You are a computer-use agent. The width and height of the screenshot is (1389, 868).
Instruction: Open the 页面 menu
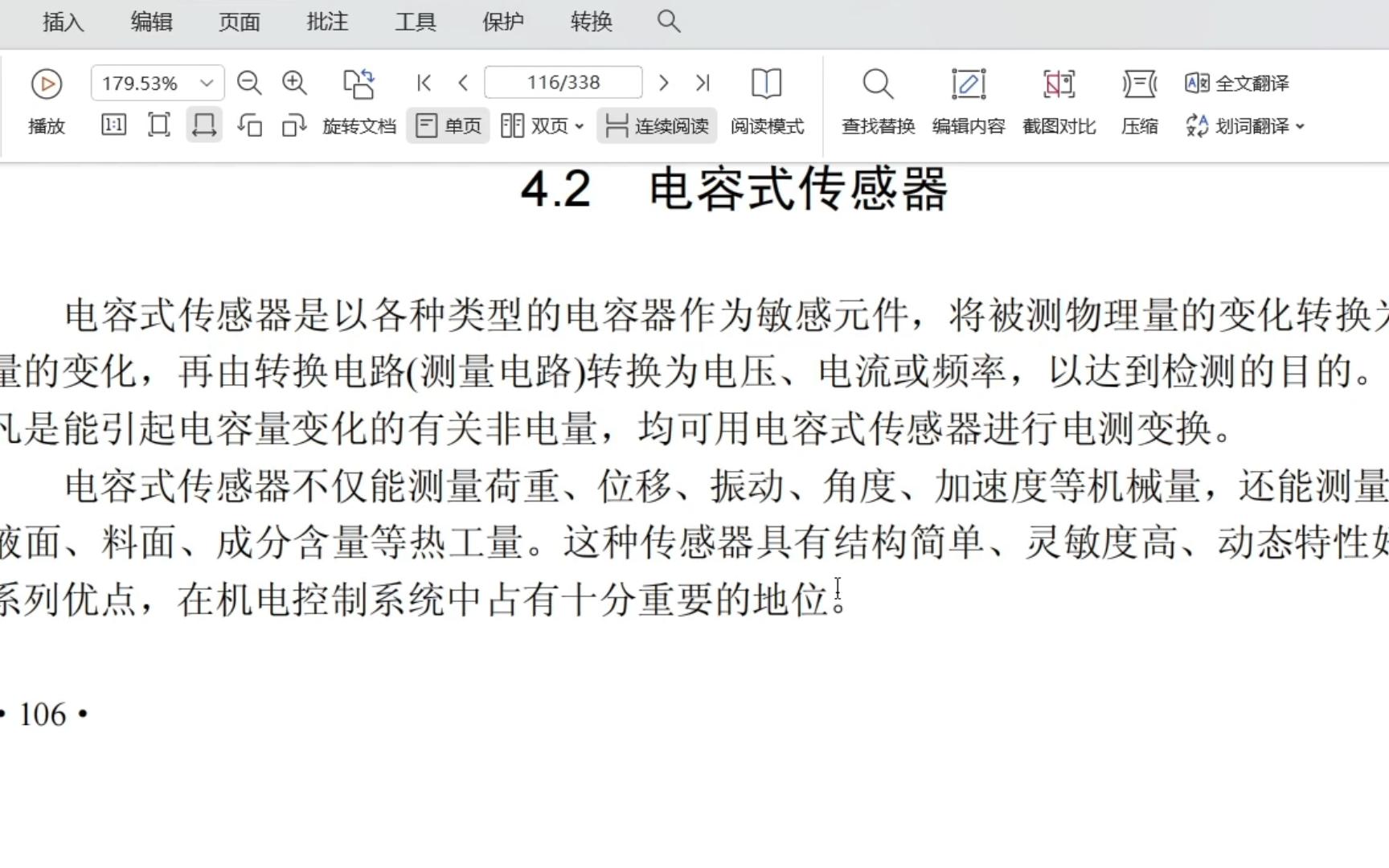[240, 22]
